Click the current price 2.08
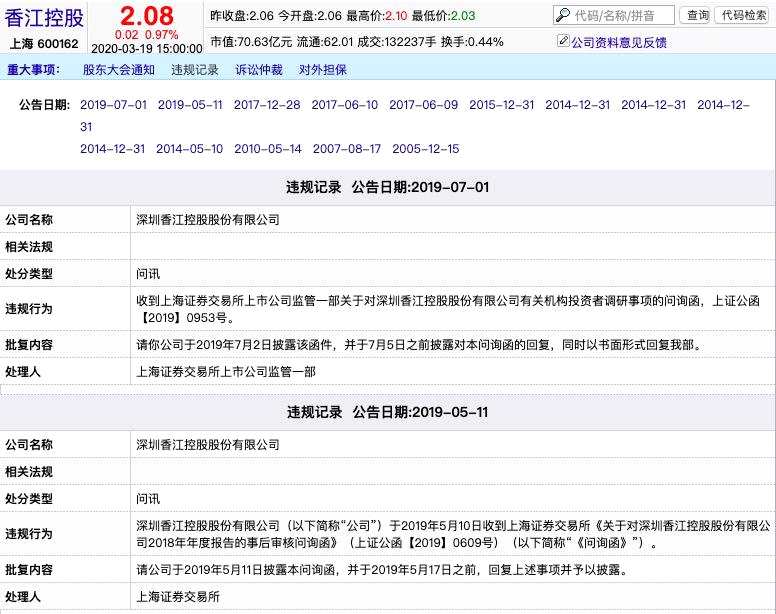776x614 pixels. tap(147, 16)
